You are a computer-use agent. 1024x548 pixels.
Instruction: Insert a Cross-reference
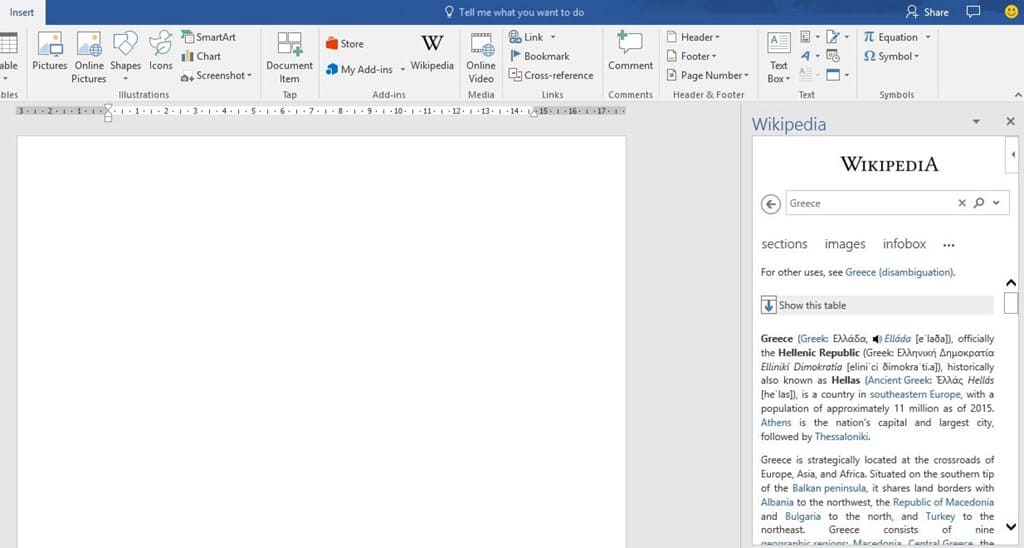551,75
